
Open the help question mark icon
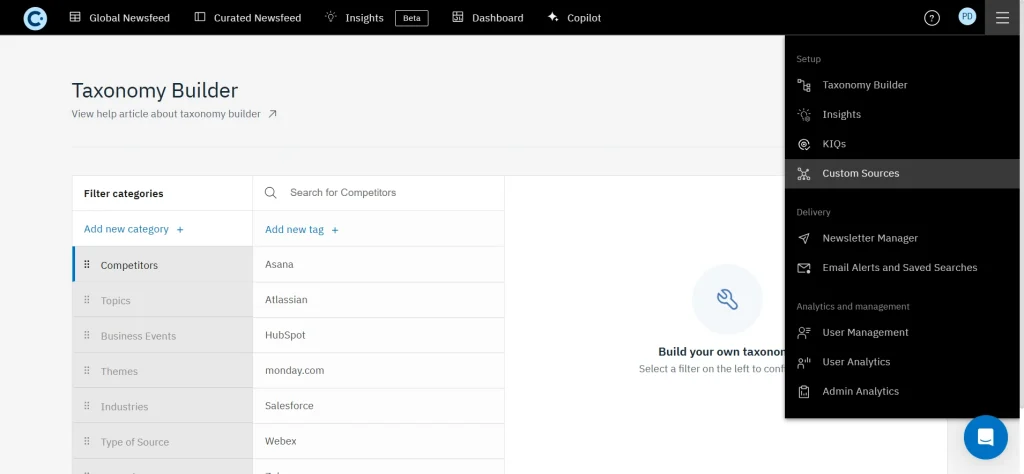931,18
